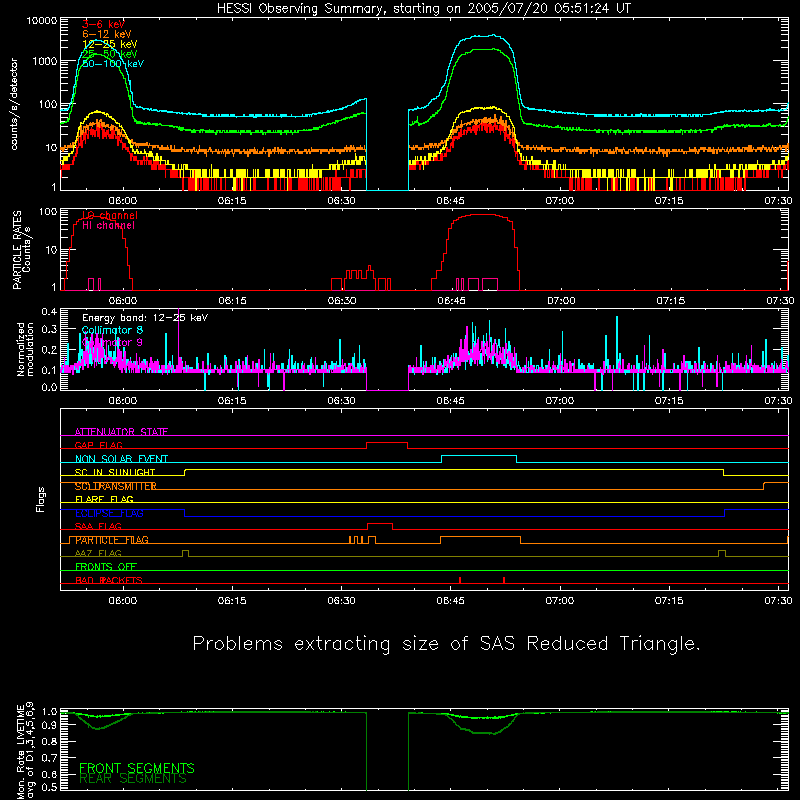800x800 pixels.
Task: Select the 6-12 keV legend label
Action: (x=107, y=34)
